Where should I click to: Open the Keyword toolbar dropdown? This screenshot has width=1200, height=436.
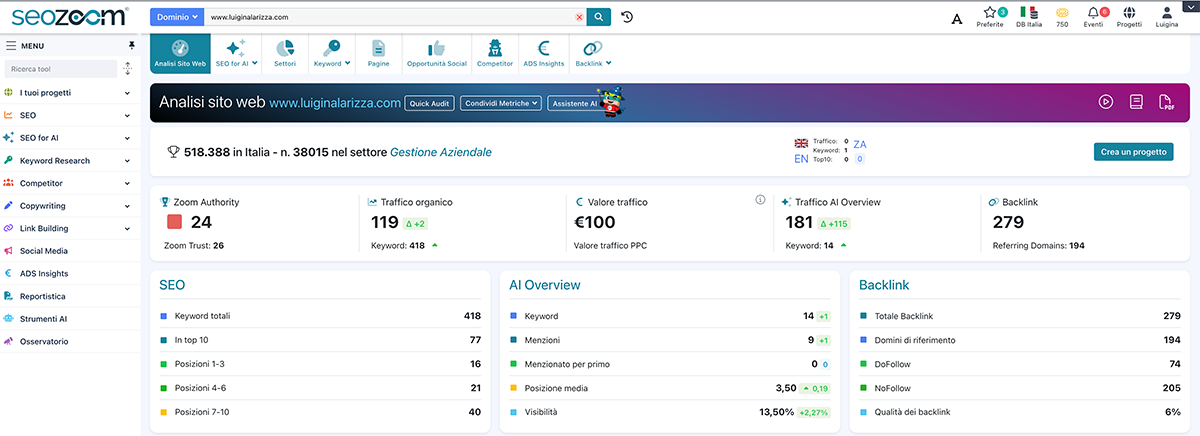point(333,52)
